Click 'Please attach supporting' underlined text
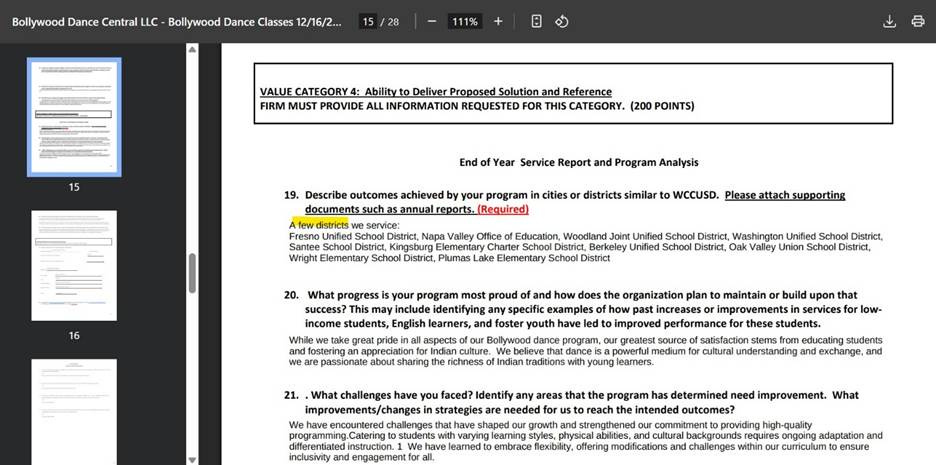The image size is (936, 465). (785, 195)
